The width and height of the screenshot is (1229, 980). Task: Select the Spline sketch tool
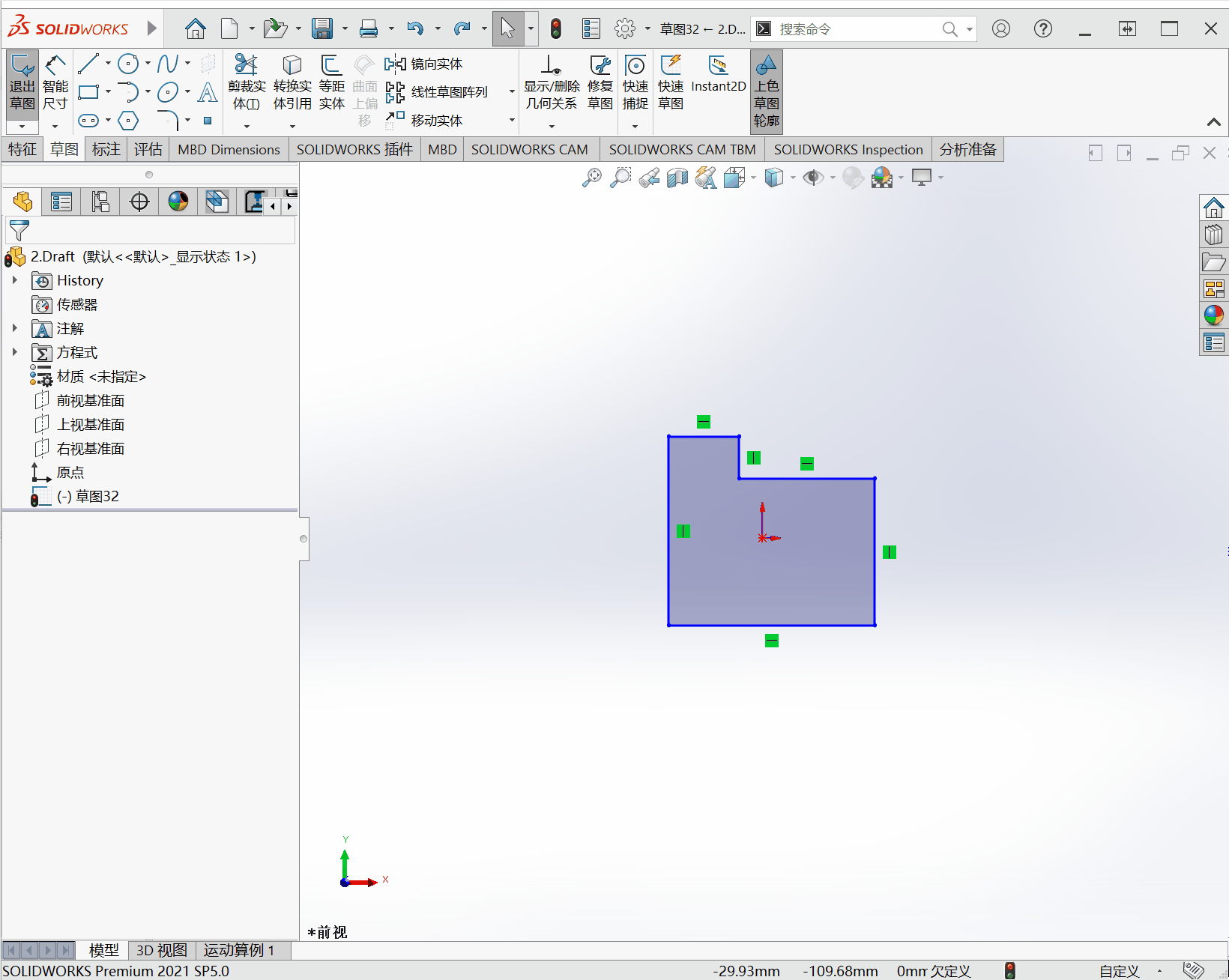pyautogui.click(x=167, y=64)
